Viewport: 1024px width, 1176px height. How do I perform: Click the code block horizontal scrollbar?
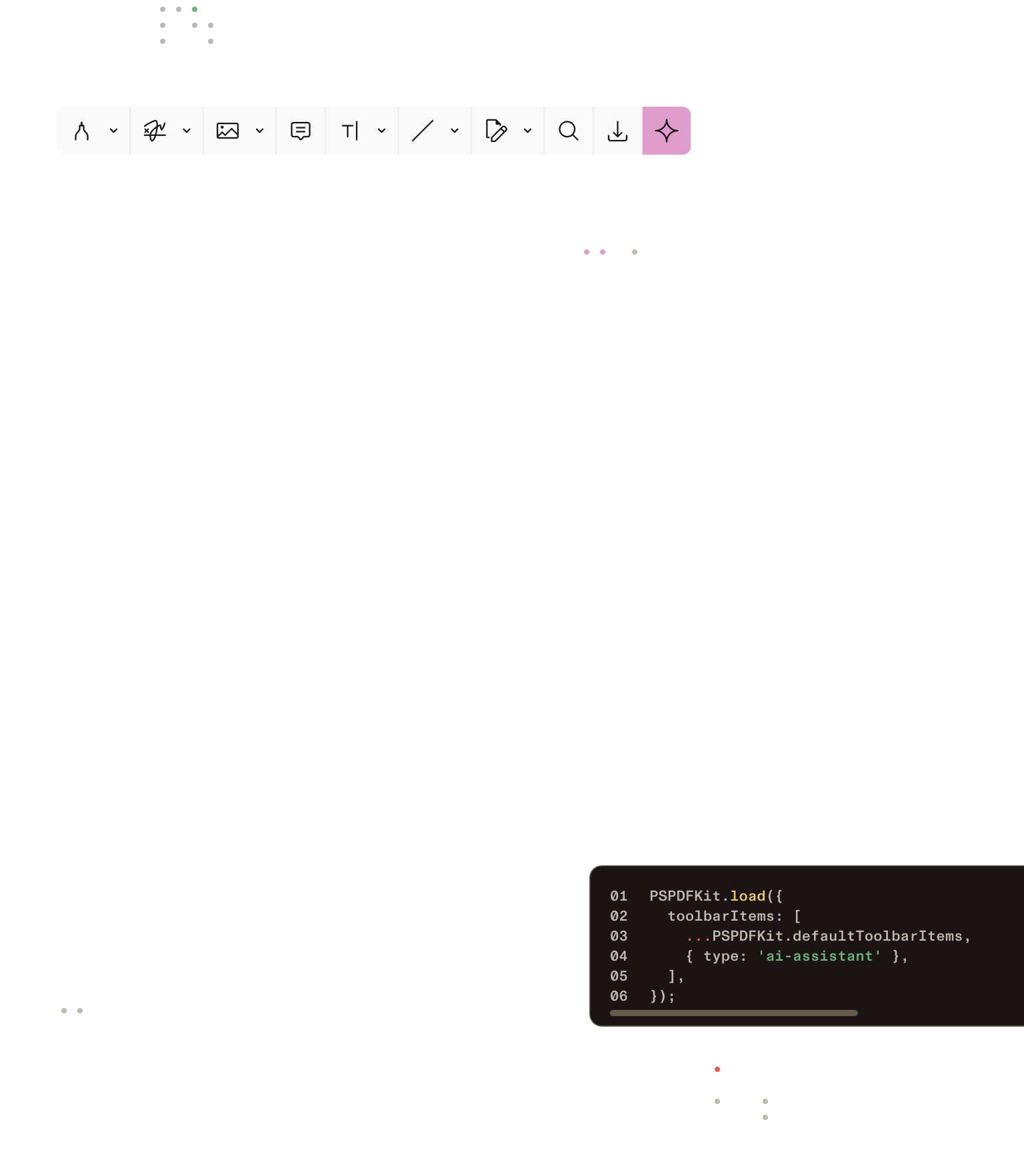pos(733,1013)
